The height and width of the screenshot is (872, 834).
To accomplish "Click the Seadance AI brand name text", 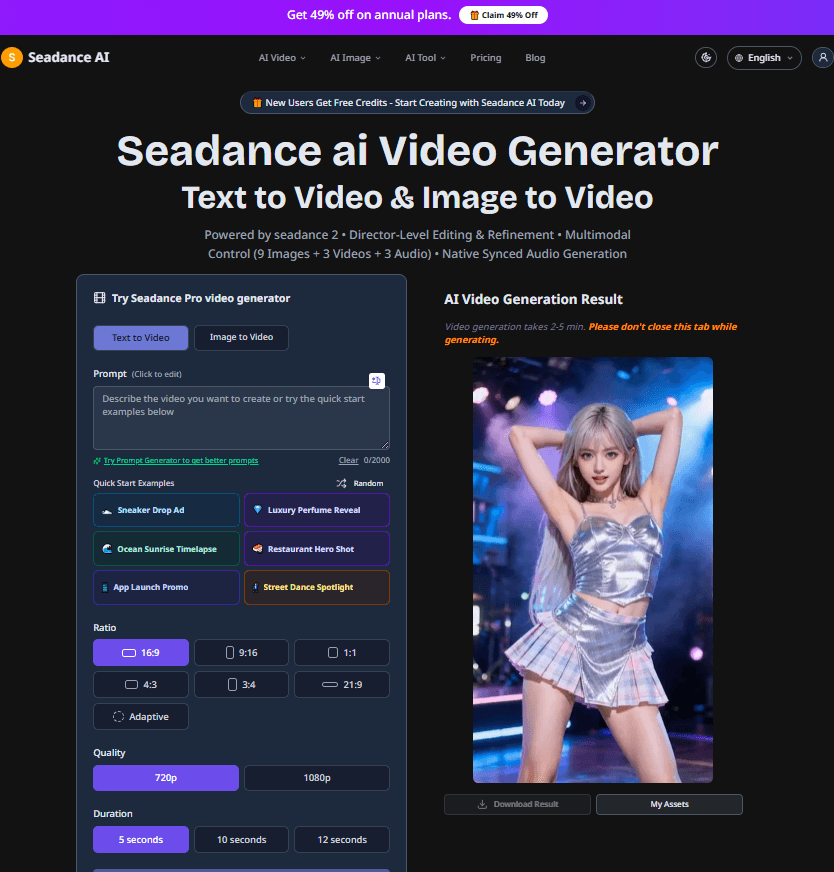I will [x=68, y=57].
